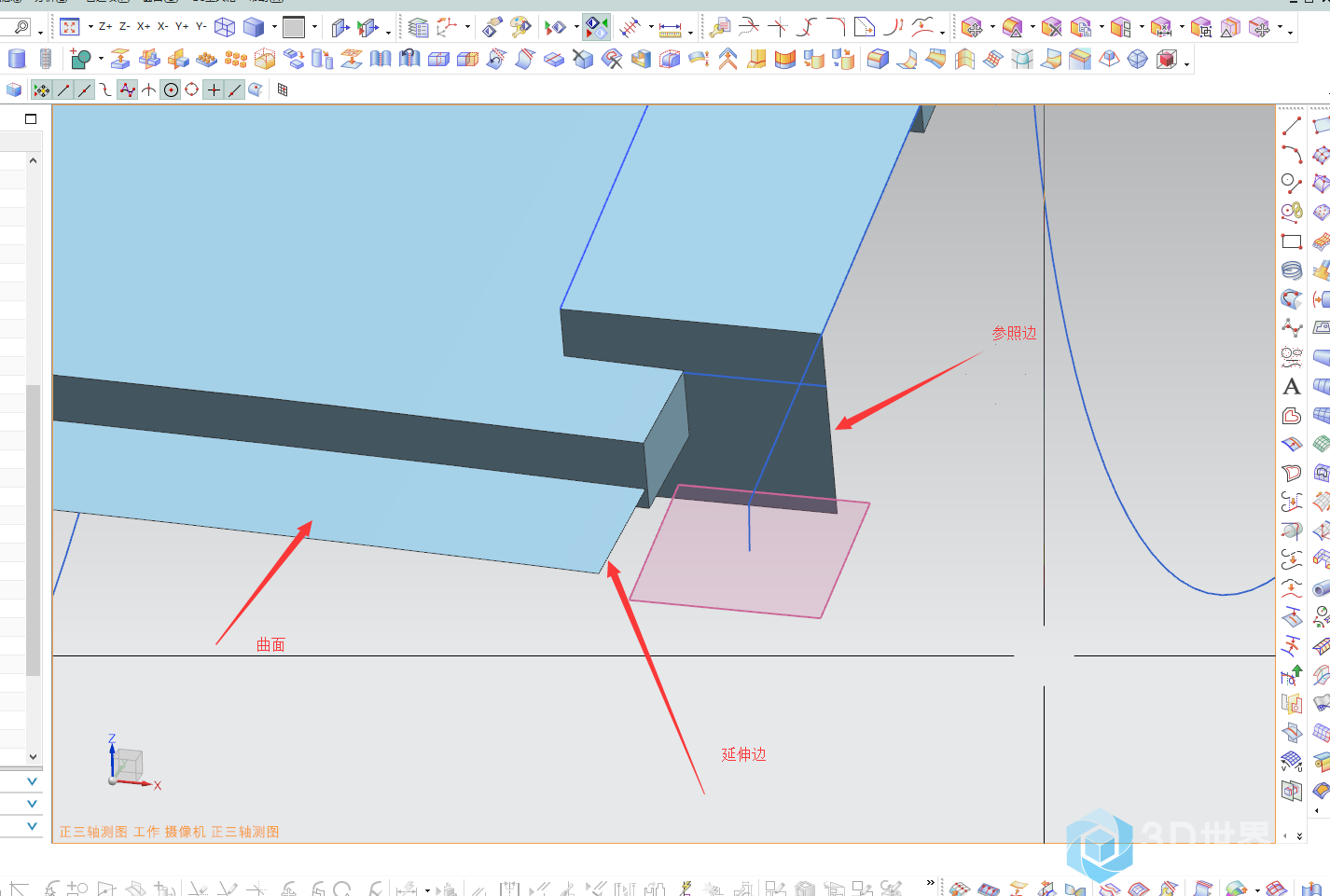Open the sketch shape dropdown arrow
This screenshot has height=896, width=1330.
point(101,60)
